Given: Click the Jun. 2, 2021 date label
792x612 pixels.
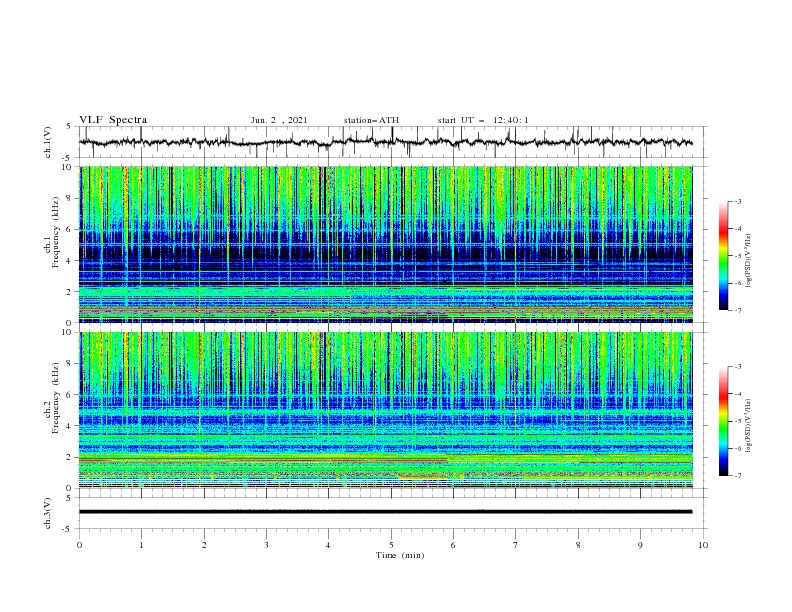Looking at the screenshot, I should pos(279,120).
